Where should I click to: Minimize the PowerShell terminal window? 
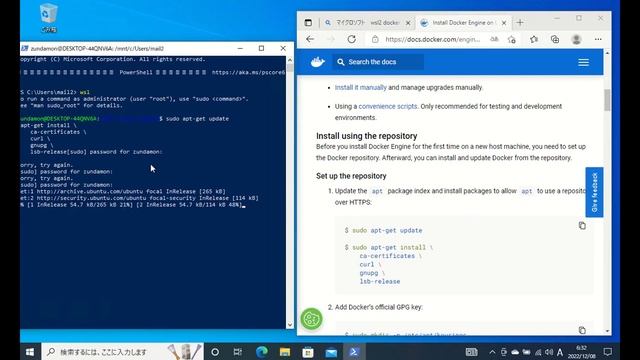coord(240,48)
